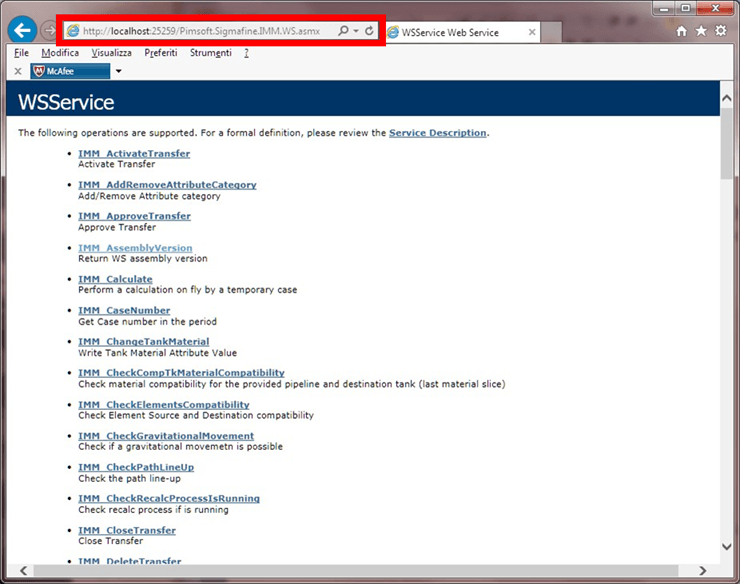Open IMM_Calculate operation link
The height and width of the screenshot is (584, 740).
[115, 279]
